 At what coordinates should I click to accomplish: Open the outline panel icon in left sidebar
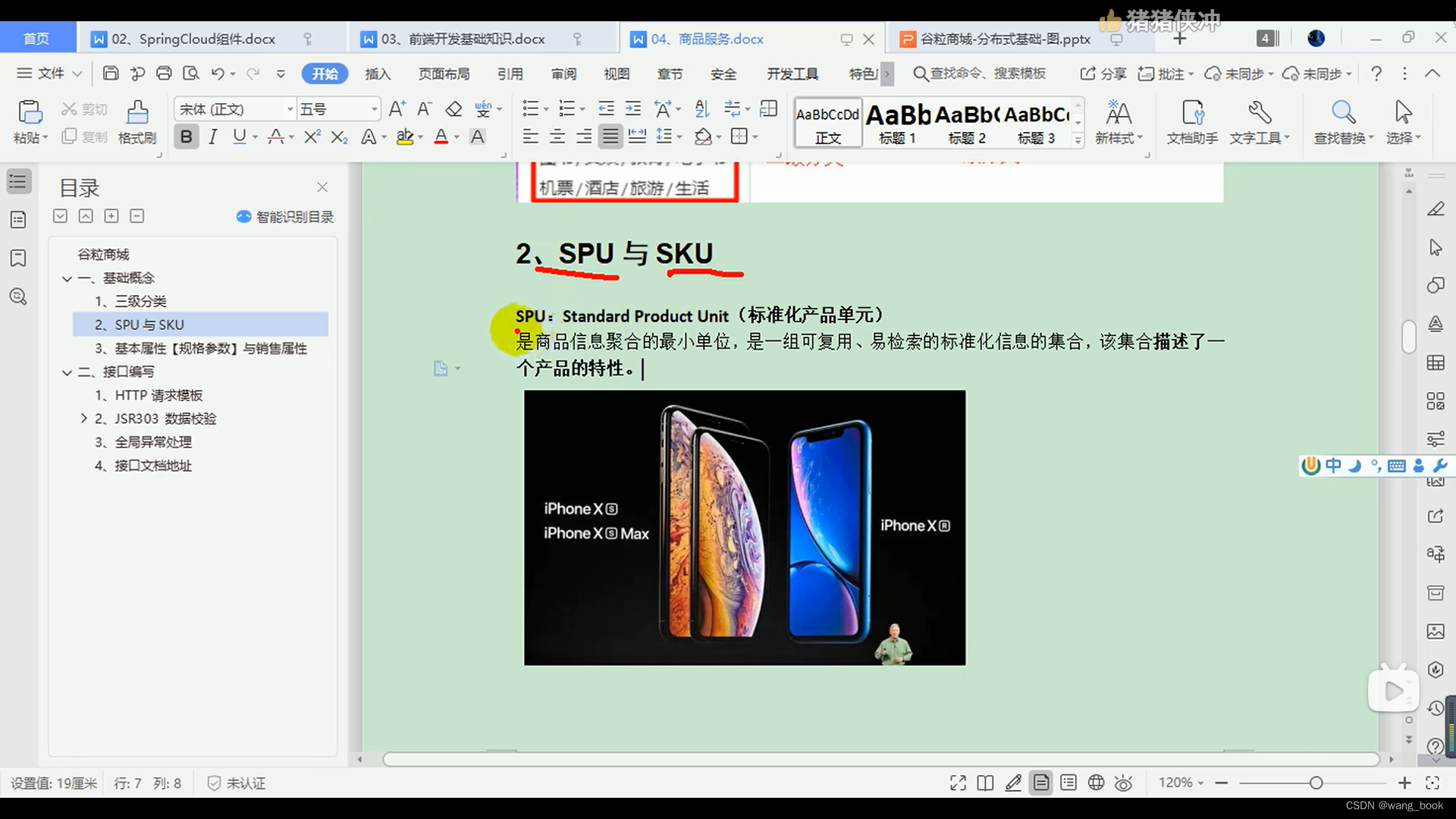[19, 182]
